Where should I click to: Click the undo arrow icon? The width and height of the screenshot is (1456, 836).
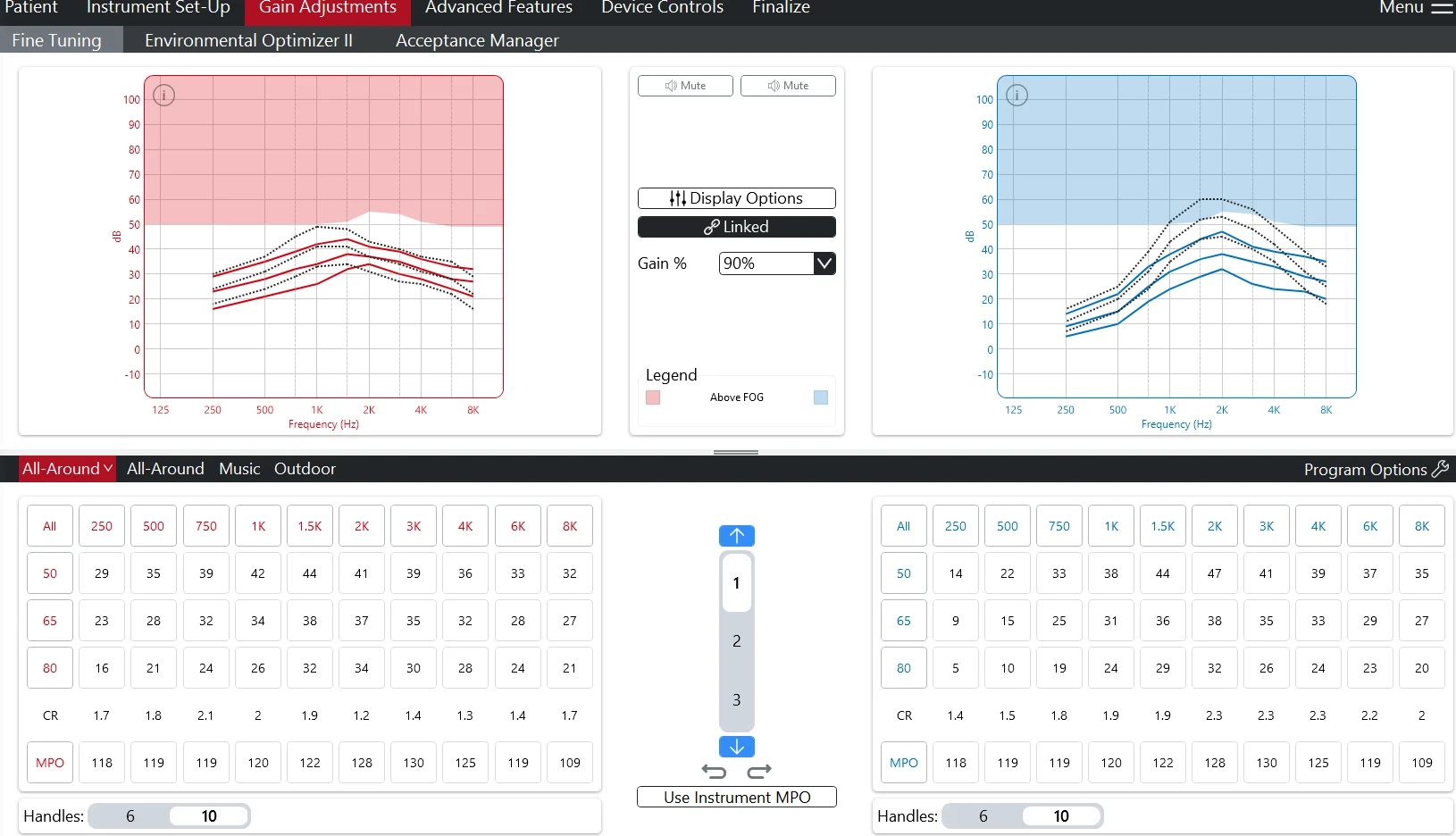(x=714, y=771)
